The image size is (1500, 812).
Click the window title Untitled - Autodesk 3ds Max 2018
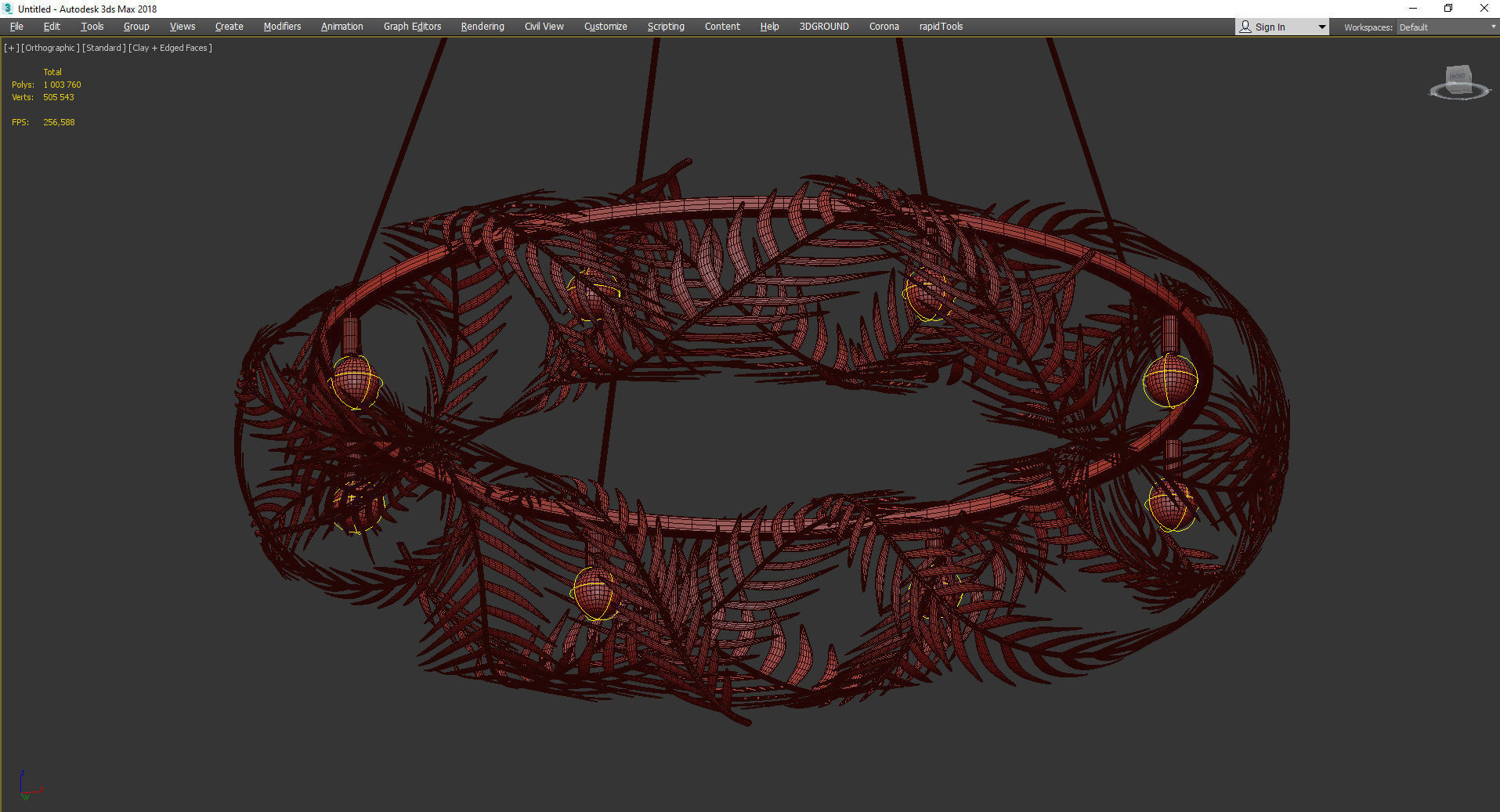[x=88, y=9]
